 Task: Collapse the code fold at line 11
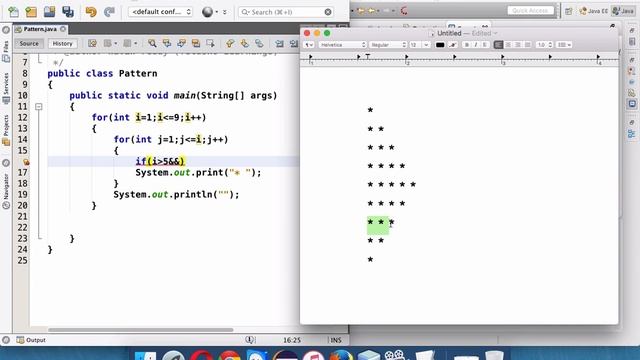click(x=39, y=107)
